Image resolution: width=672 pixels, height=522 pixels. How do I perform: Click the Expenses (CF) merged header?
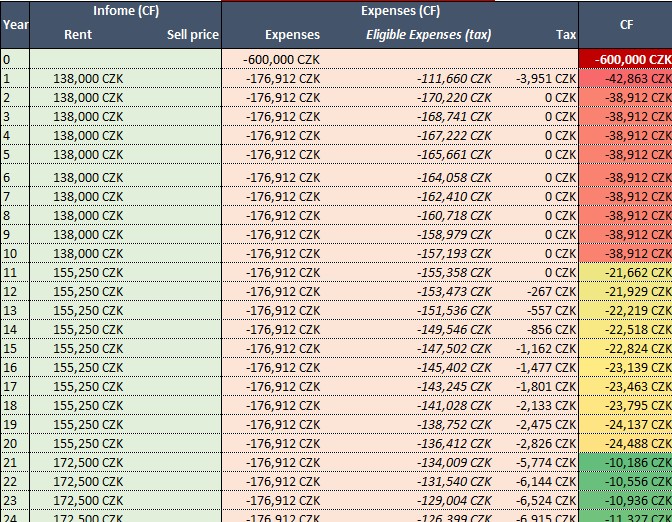pyautogui.click(x=400, y=11)
